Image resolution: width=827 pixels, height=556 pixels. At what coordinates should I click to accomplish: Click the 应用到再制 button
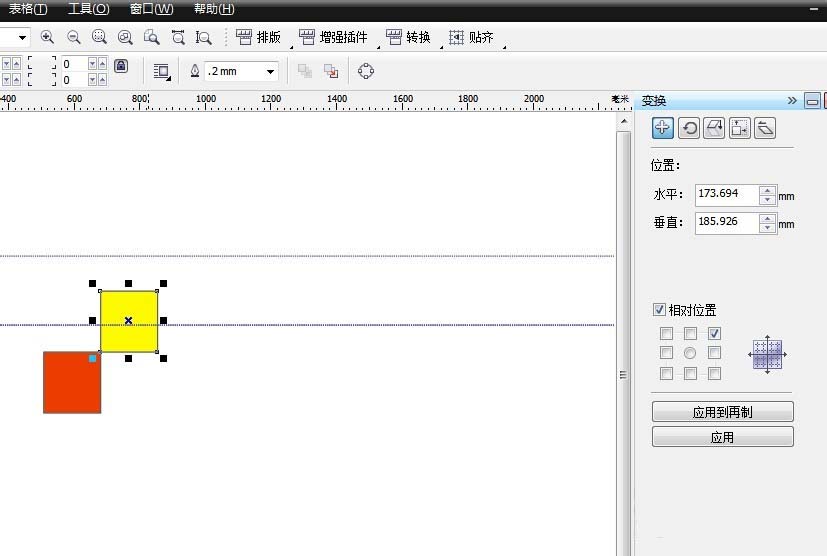[x=723, y=411]
